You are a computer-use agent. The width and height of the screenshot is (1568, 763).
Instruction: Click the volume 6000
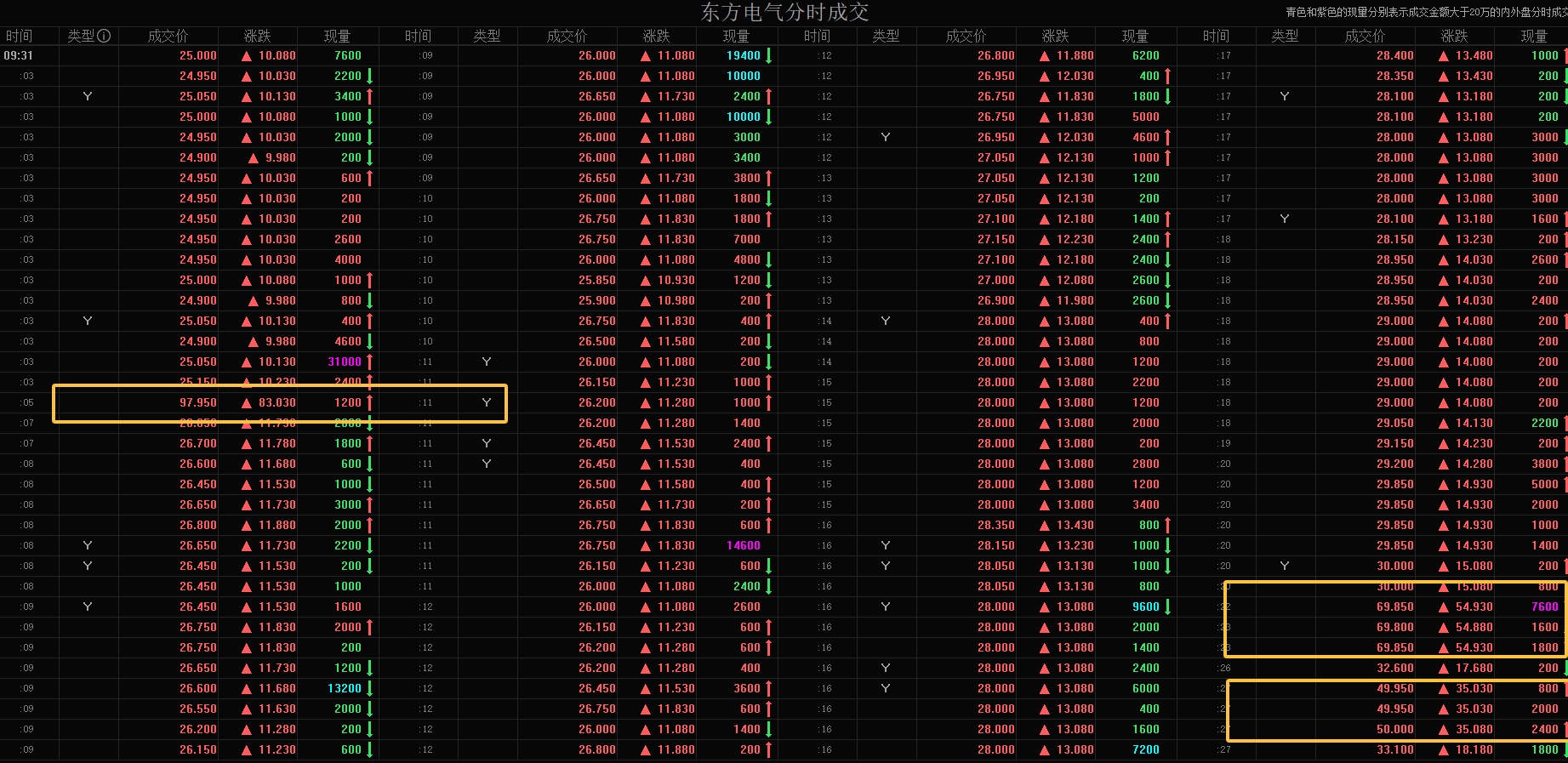click(1146, 688)
